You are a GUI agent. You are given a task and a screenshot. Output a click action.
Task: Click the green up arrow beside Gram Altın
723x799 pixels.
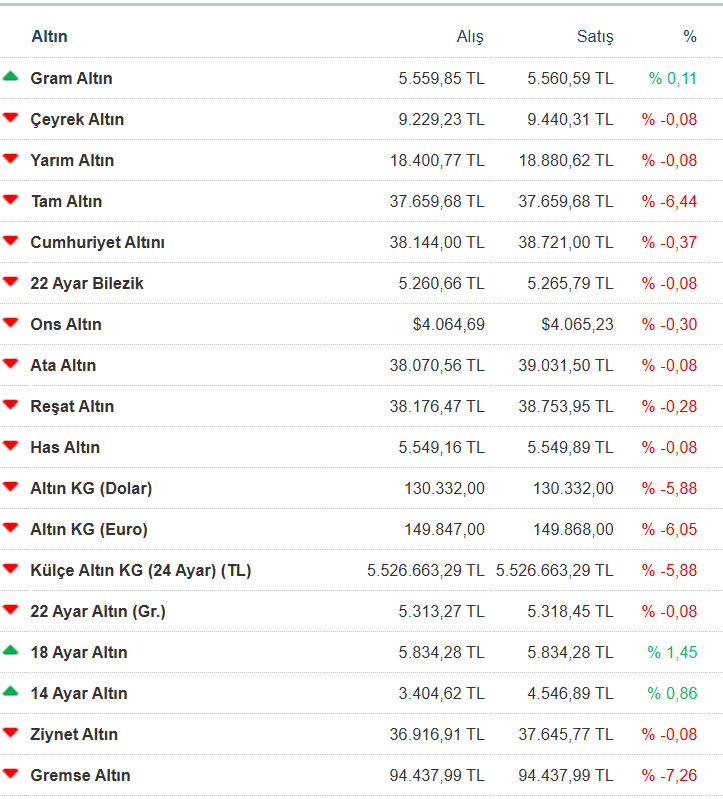pyautogui.click(x=11, y=76)
